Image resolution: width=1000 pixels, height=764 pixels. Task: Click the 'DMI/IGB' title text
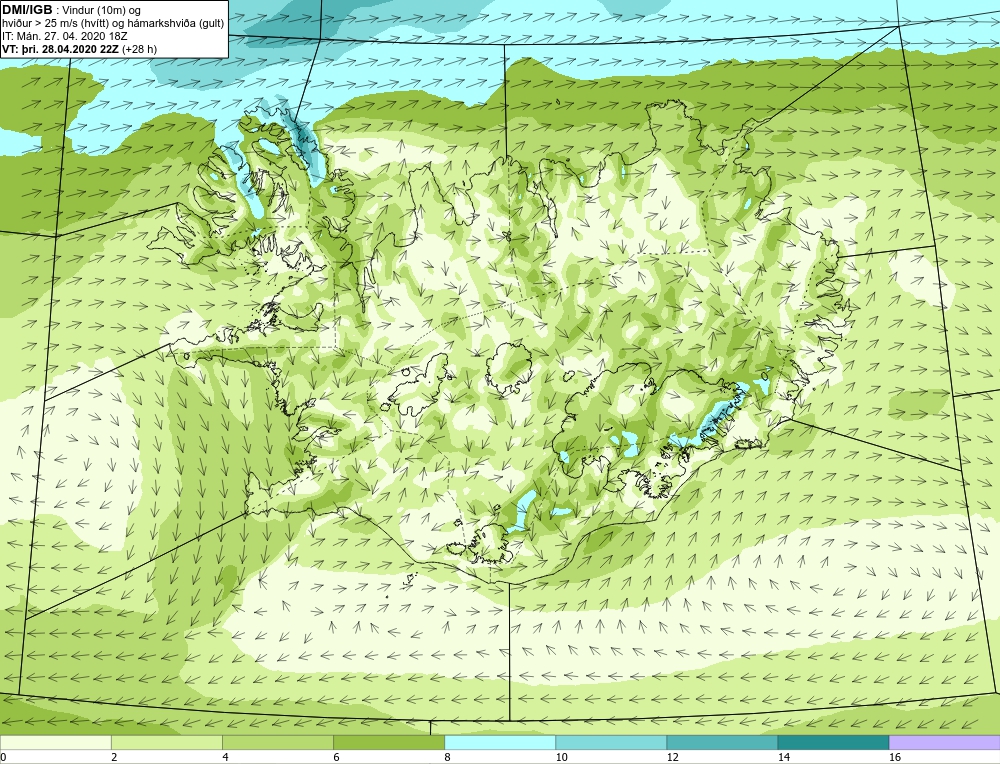27,10
